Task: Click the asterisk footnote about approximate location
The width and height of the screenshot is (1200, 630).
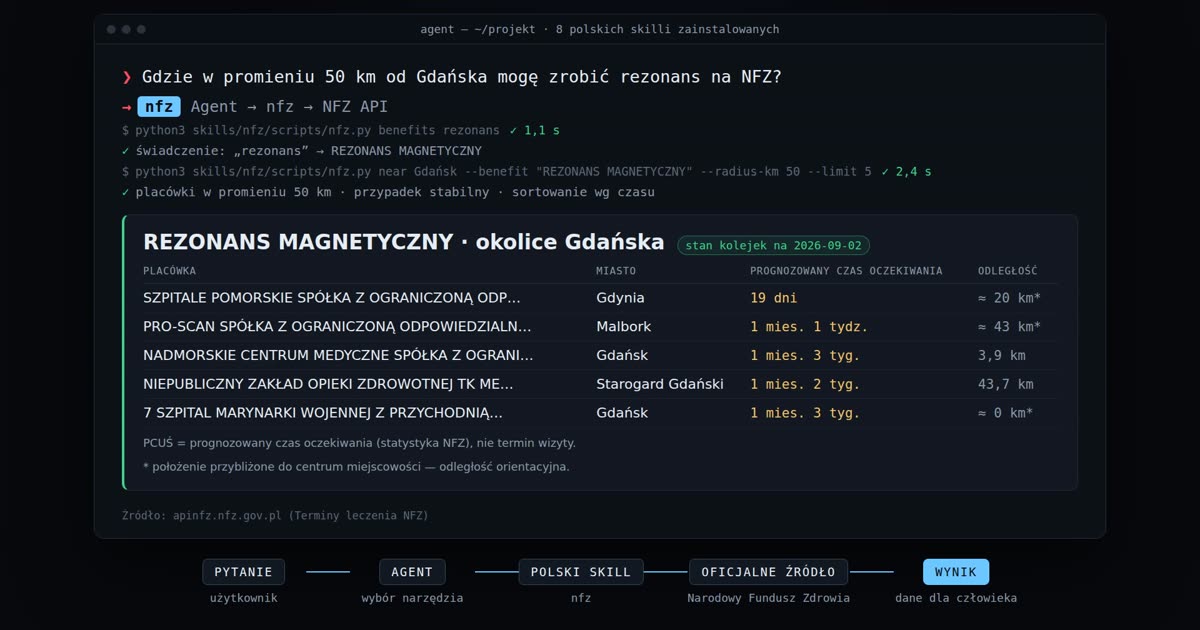Action: (356, 466)
